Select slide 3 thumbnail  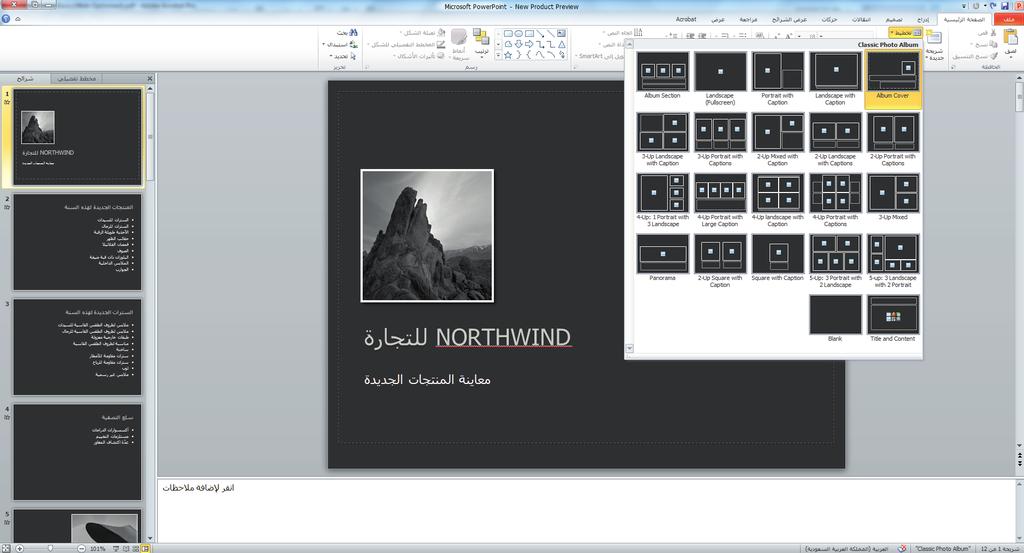click(77, 347)
